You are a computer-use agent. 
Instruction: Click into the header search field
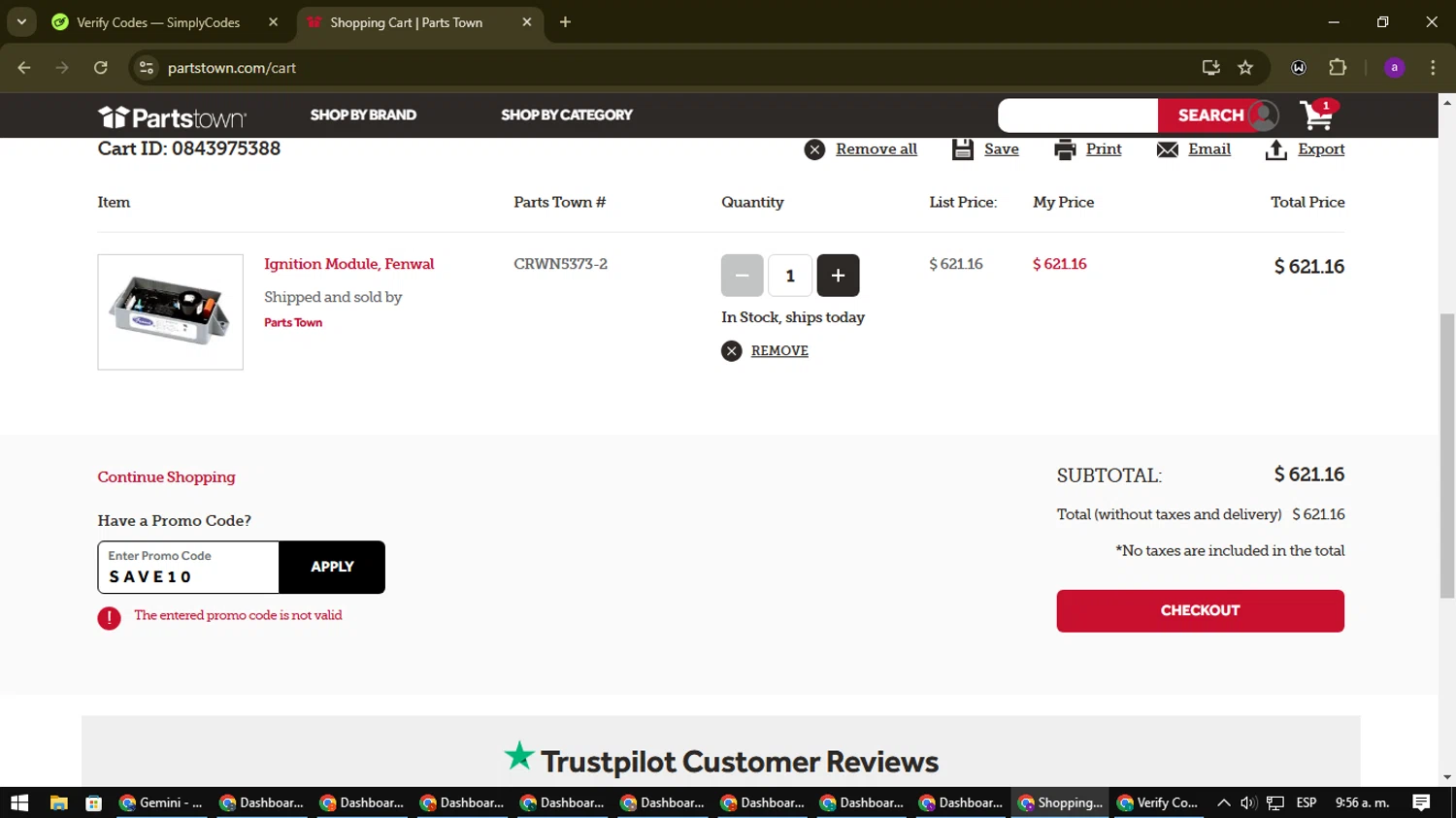1077,115
